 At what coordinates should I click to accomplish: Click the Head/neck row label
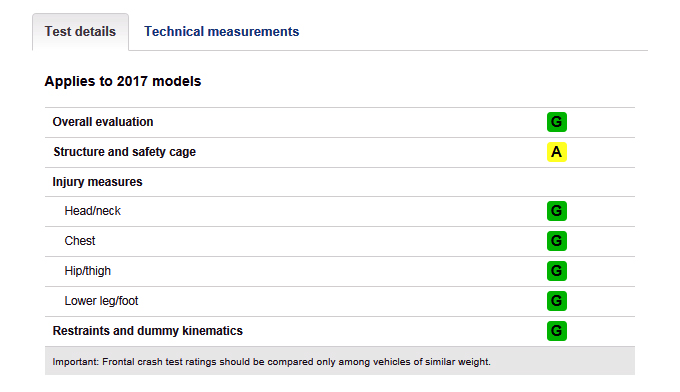pos(92,211)
